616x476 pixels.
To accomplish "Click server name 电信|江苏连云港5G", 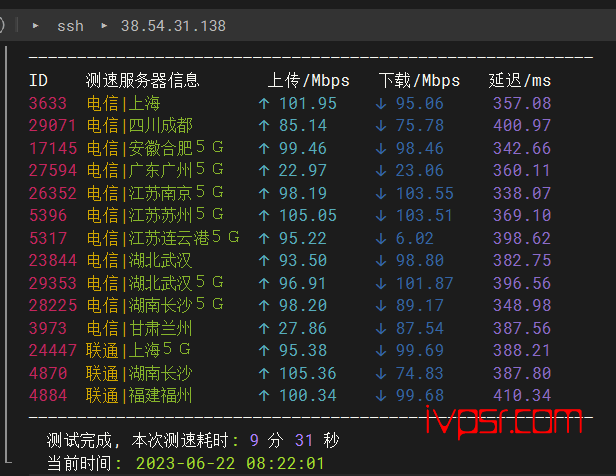I will (163, 238).
